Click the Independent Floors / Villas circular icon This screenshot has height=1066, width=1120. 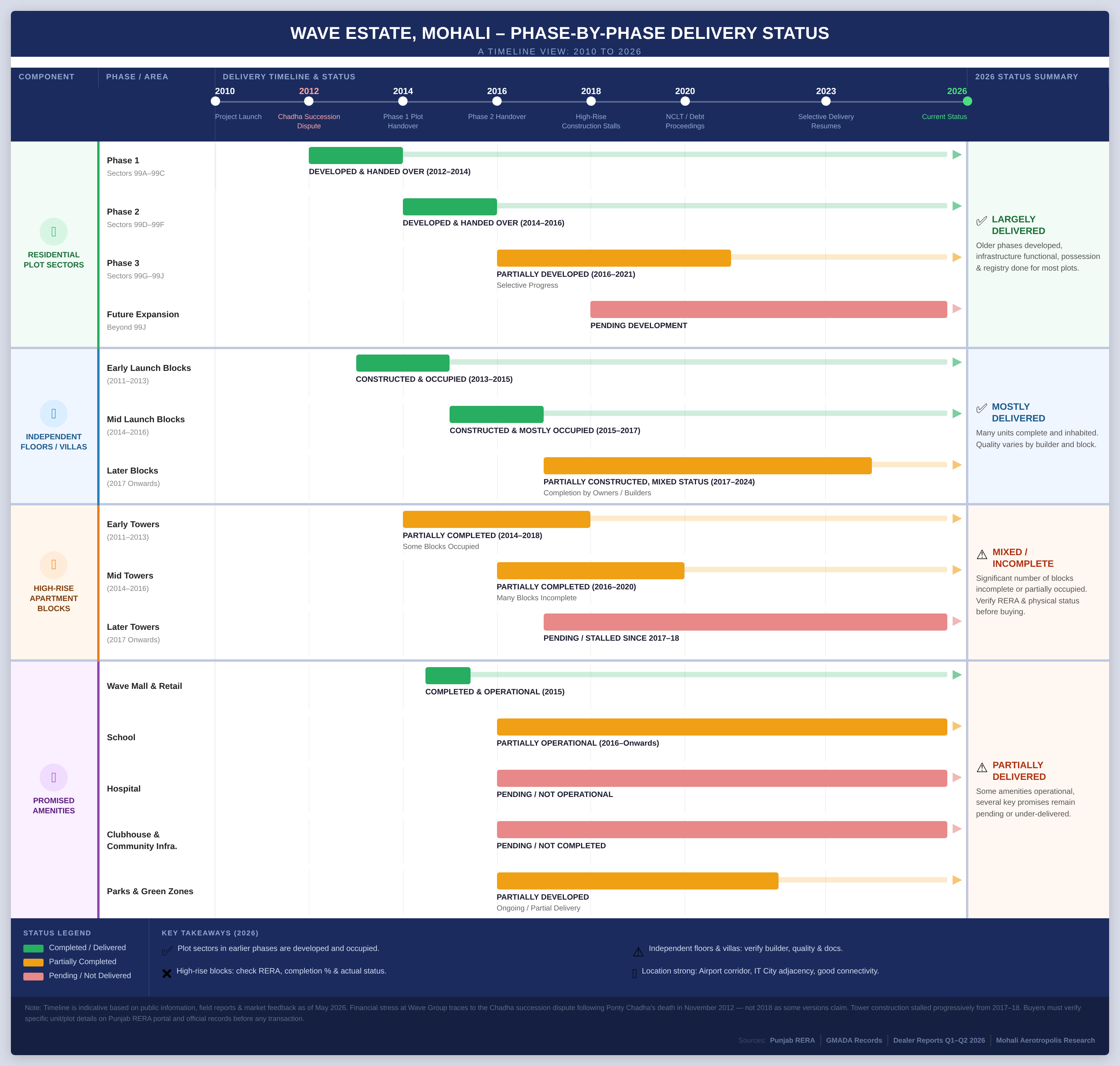(53, 414)
